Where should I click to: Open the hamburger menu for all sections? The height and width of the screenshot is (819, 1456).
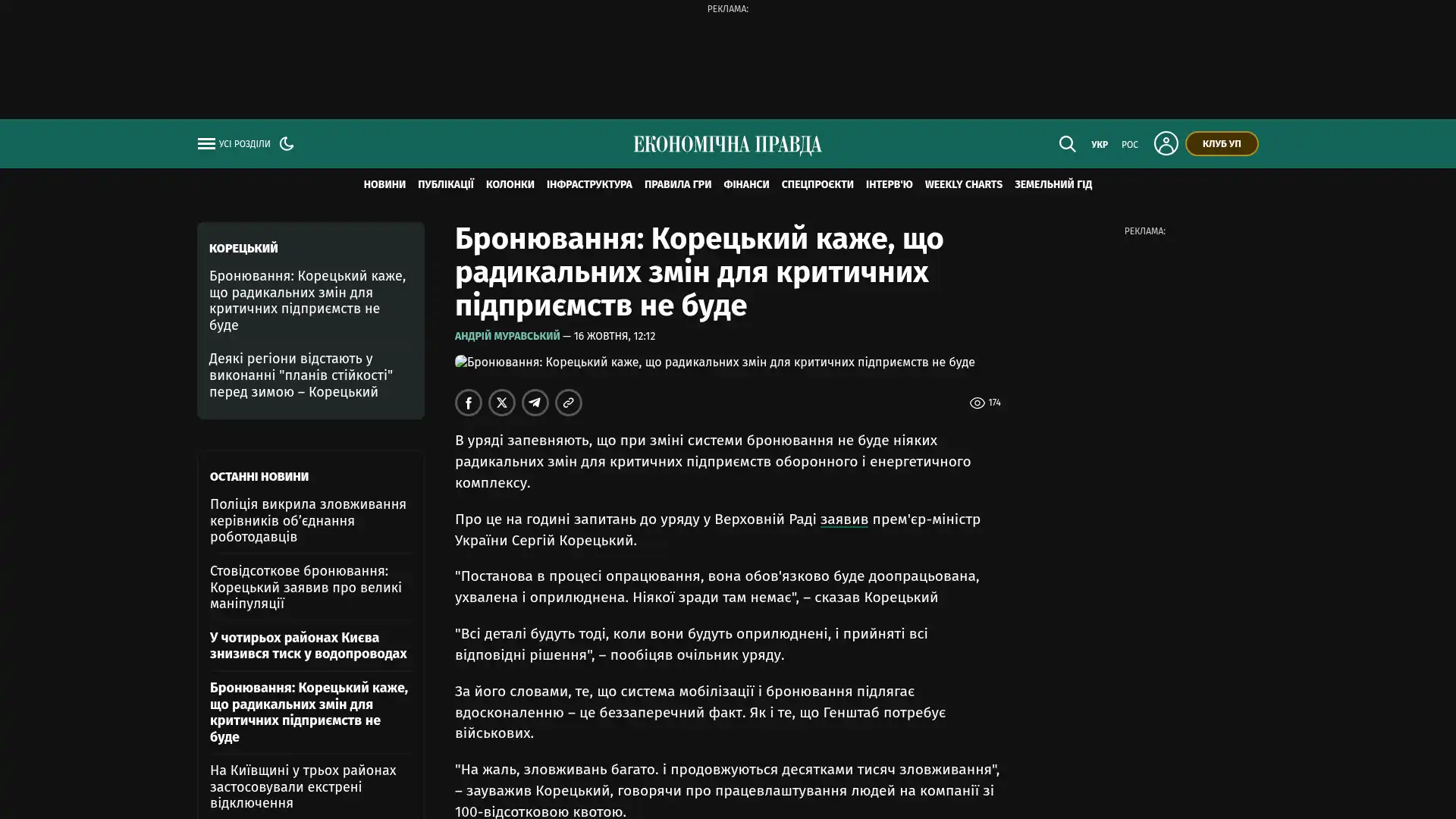coord(206,143)
